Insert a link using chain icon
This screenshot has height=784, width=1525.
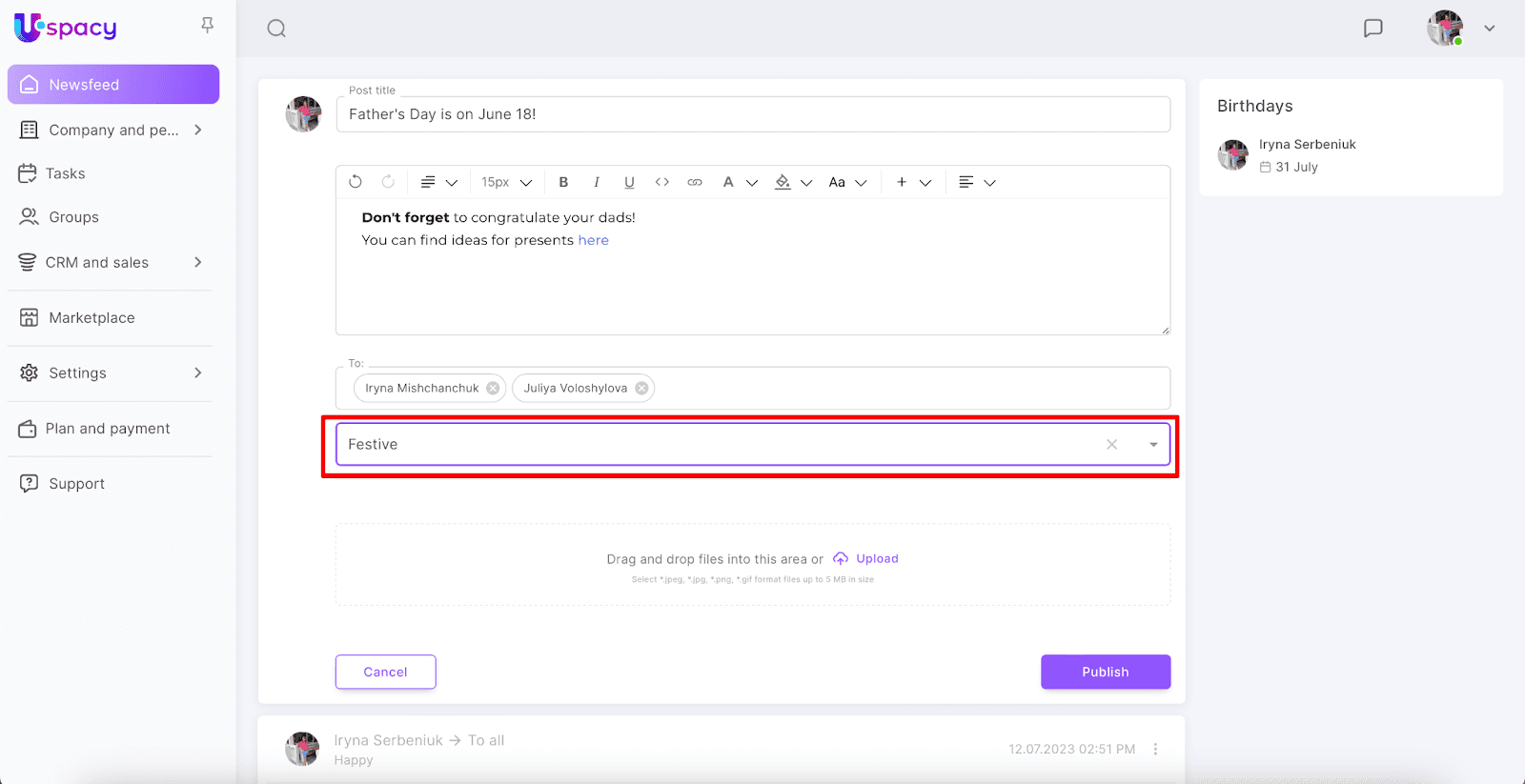pyautogui.click(x=695, y=182)
